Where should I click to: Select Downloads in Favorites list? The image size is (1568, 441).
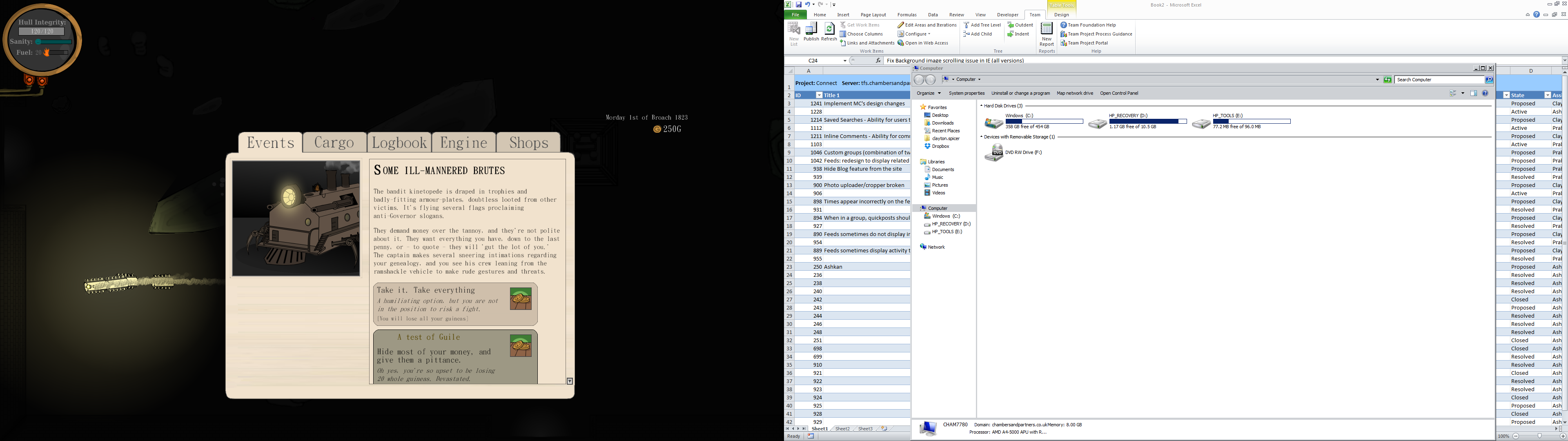pyautogui.click(x=939, y=123)
